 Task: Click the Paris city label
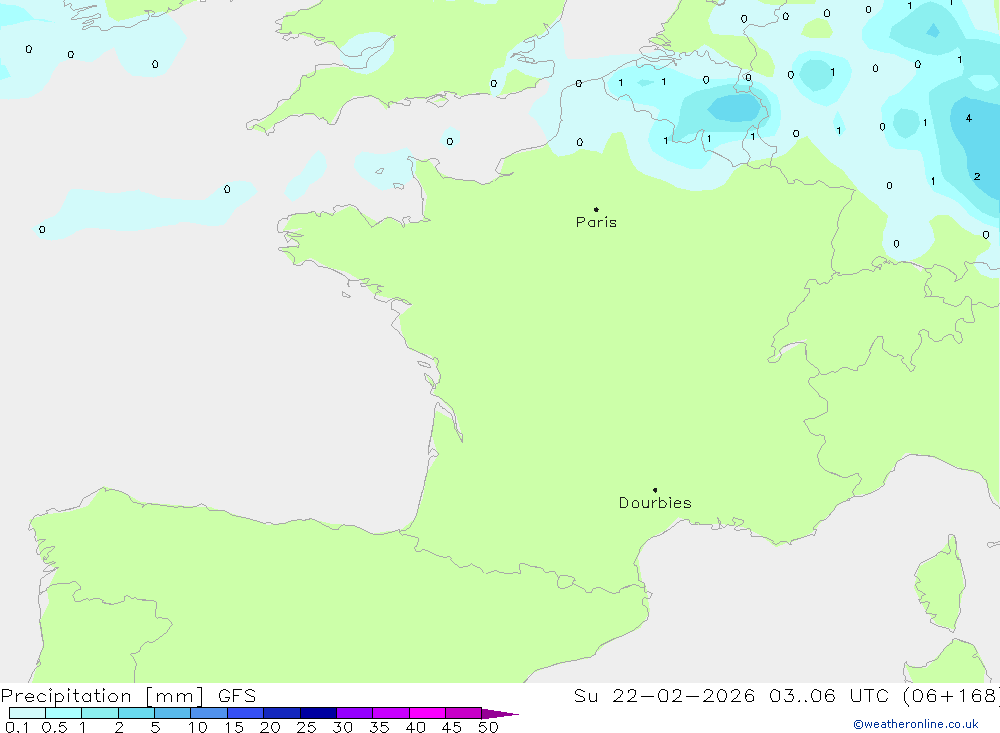pyautogui.click(x=596, y=222)
